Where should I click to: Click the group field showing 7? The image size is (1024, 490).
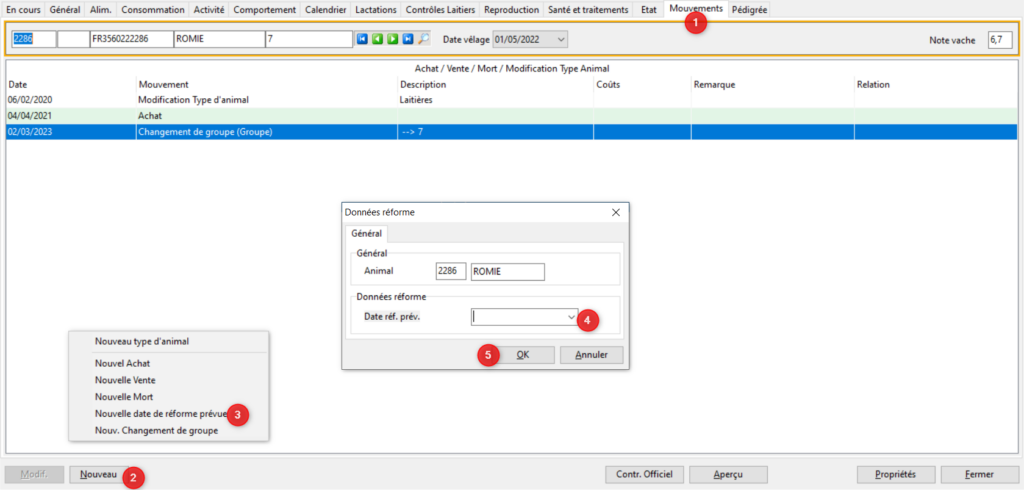tap(309, 39)
